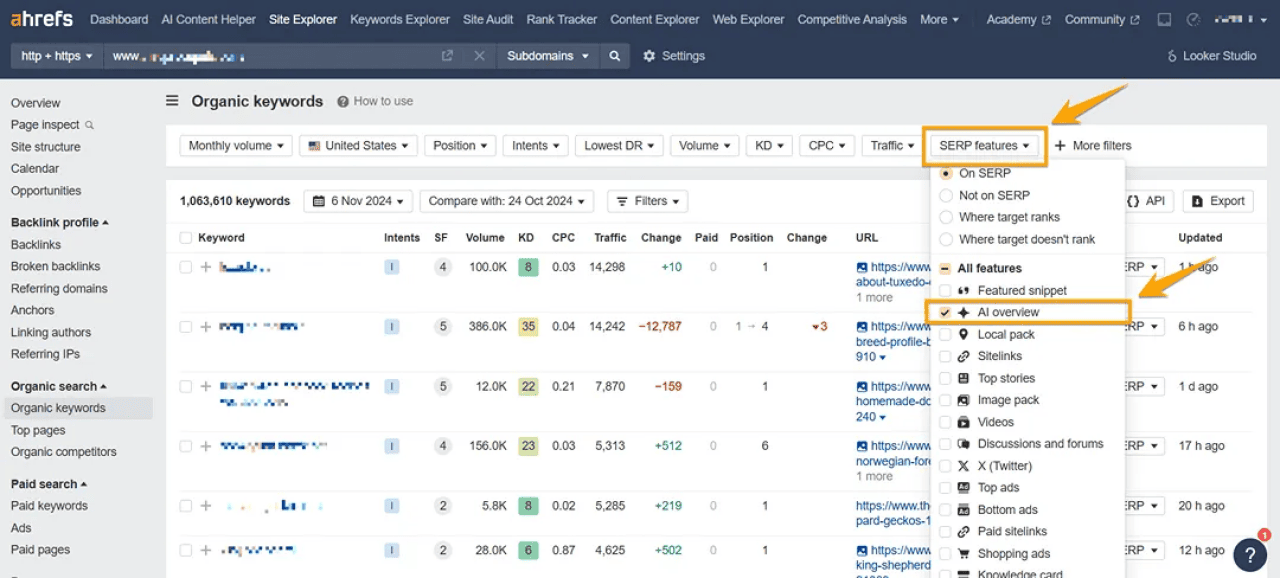This screenshot has width=1280, height=578.
Task: Open the More menu in top navigation
Action: click(939, 19)
